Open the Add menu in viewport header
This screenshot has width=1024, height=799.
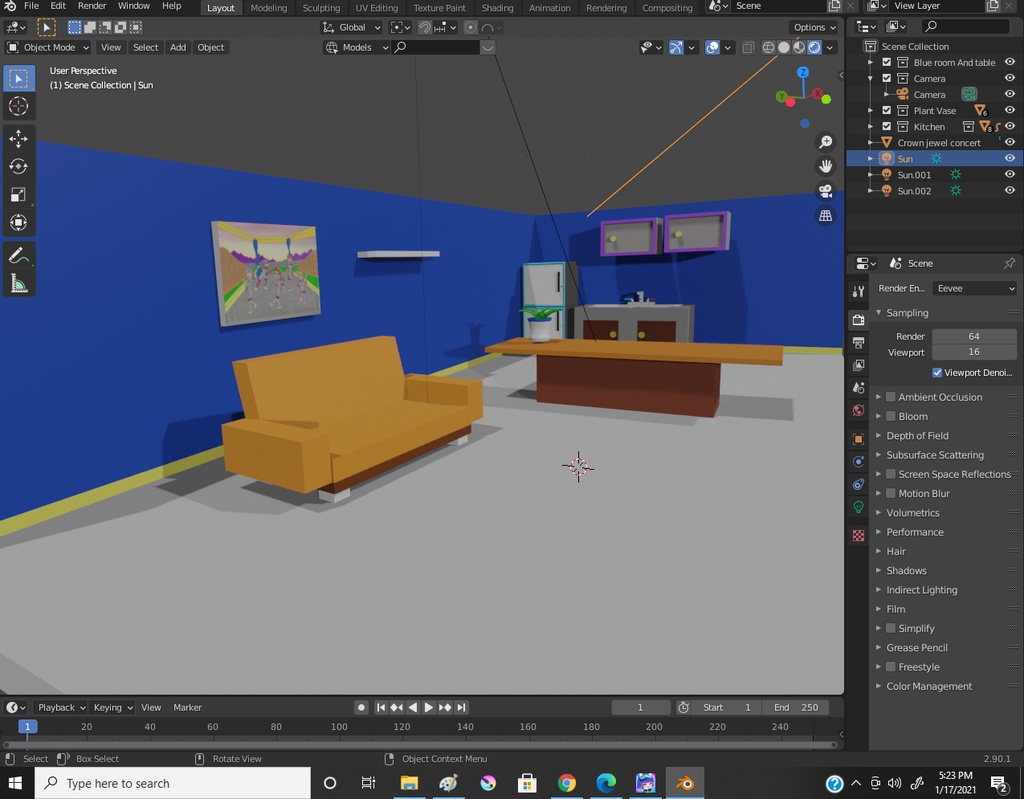point(178,48)
